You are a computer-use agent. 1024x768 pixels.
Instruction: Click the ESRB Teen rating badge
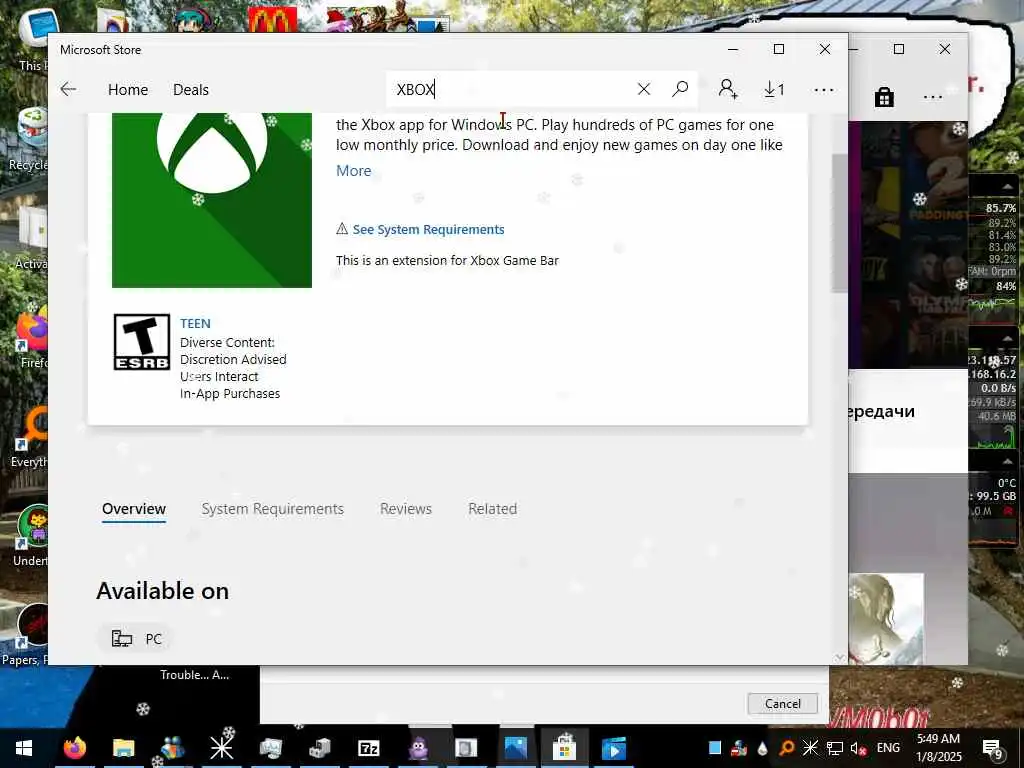(x=142, y=342)
